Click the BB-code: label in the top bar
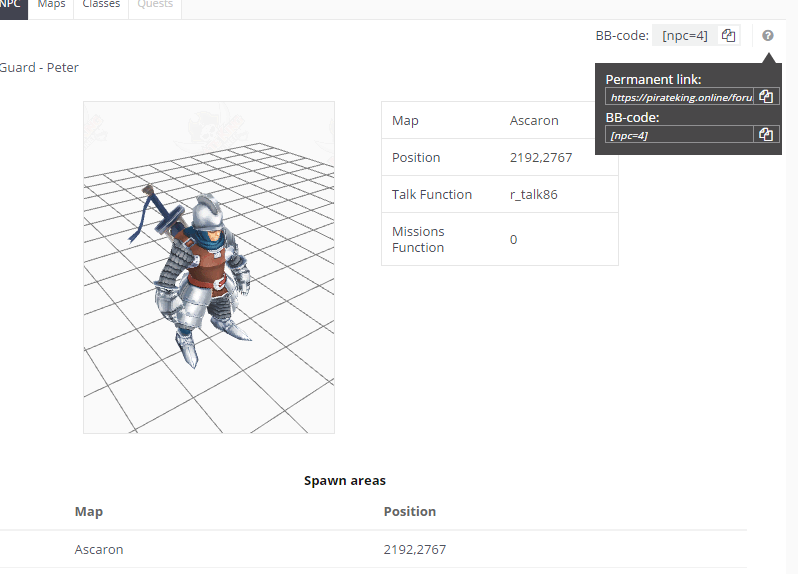798x574 pixels. [x=622, y=36]
